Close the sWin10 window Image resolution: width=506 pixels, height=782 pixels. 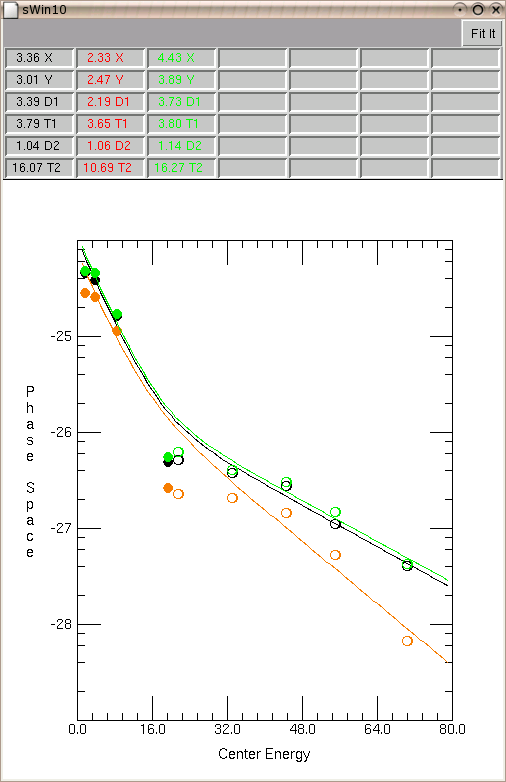496,9
